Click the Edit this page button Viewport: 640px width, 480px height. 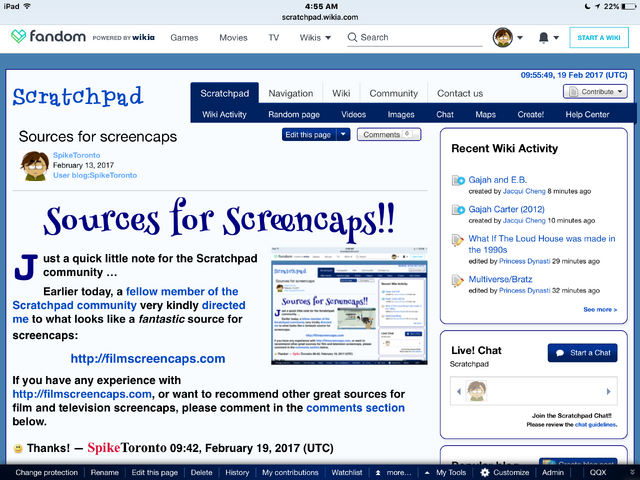[309, 134]
